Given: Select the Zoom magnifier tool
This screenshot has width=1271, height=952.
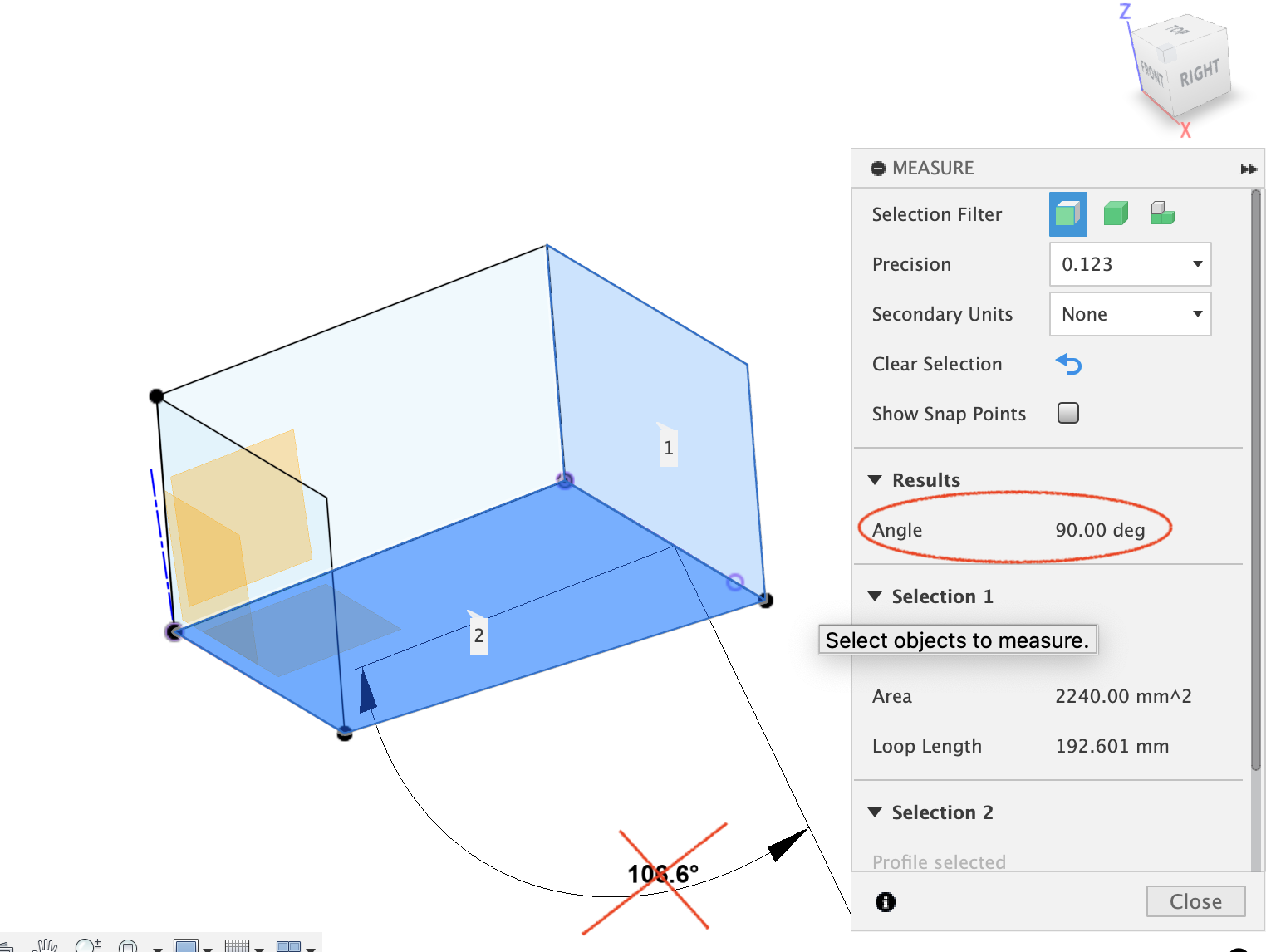Looking at the screenshot, I should 87,945.
